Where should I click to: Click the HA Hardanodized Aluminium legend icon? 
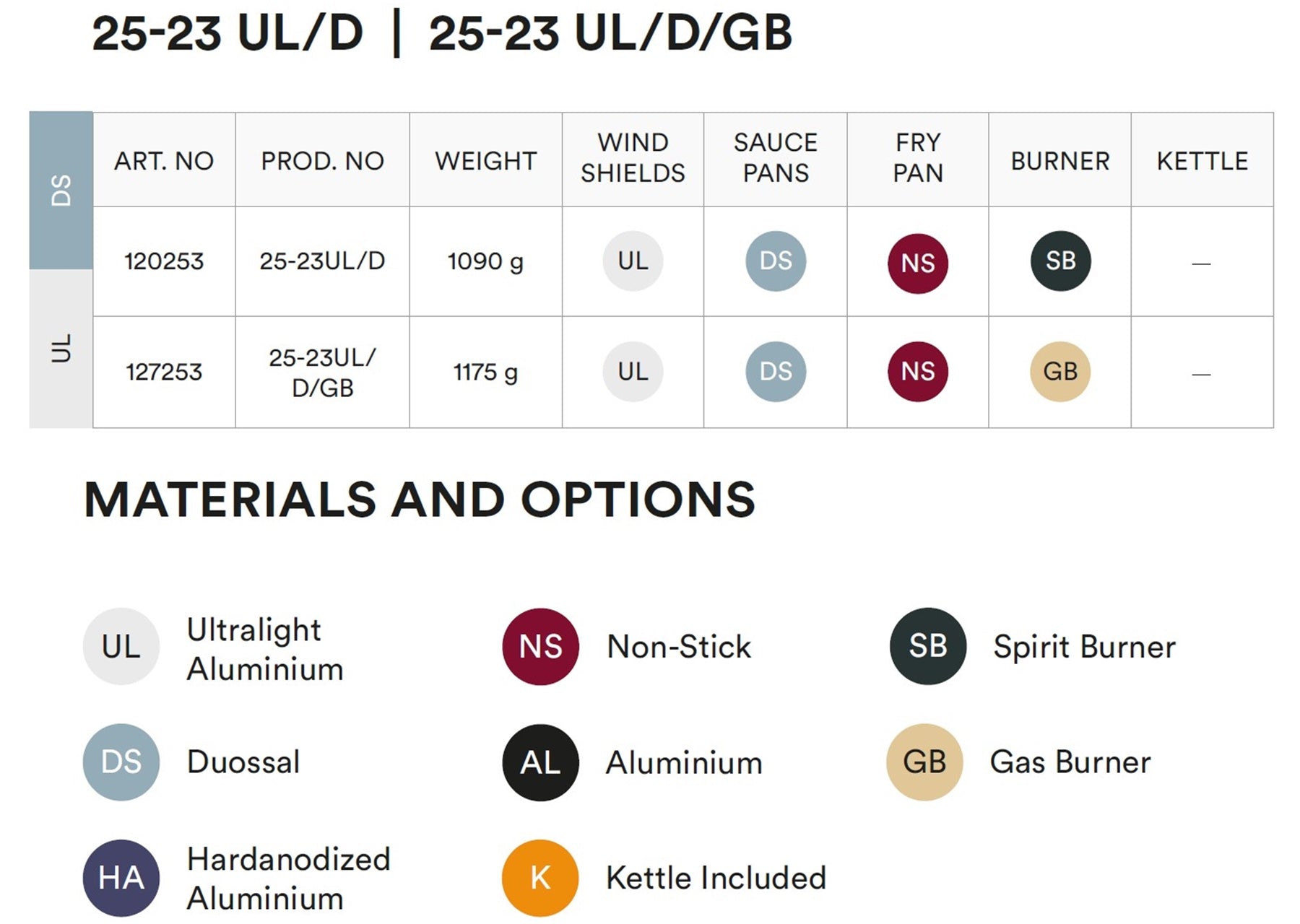tap(121, 877)
